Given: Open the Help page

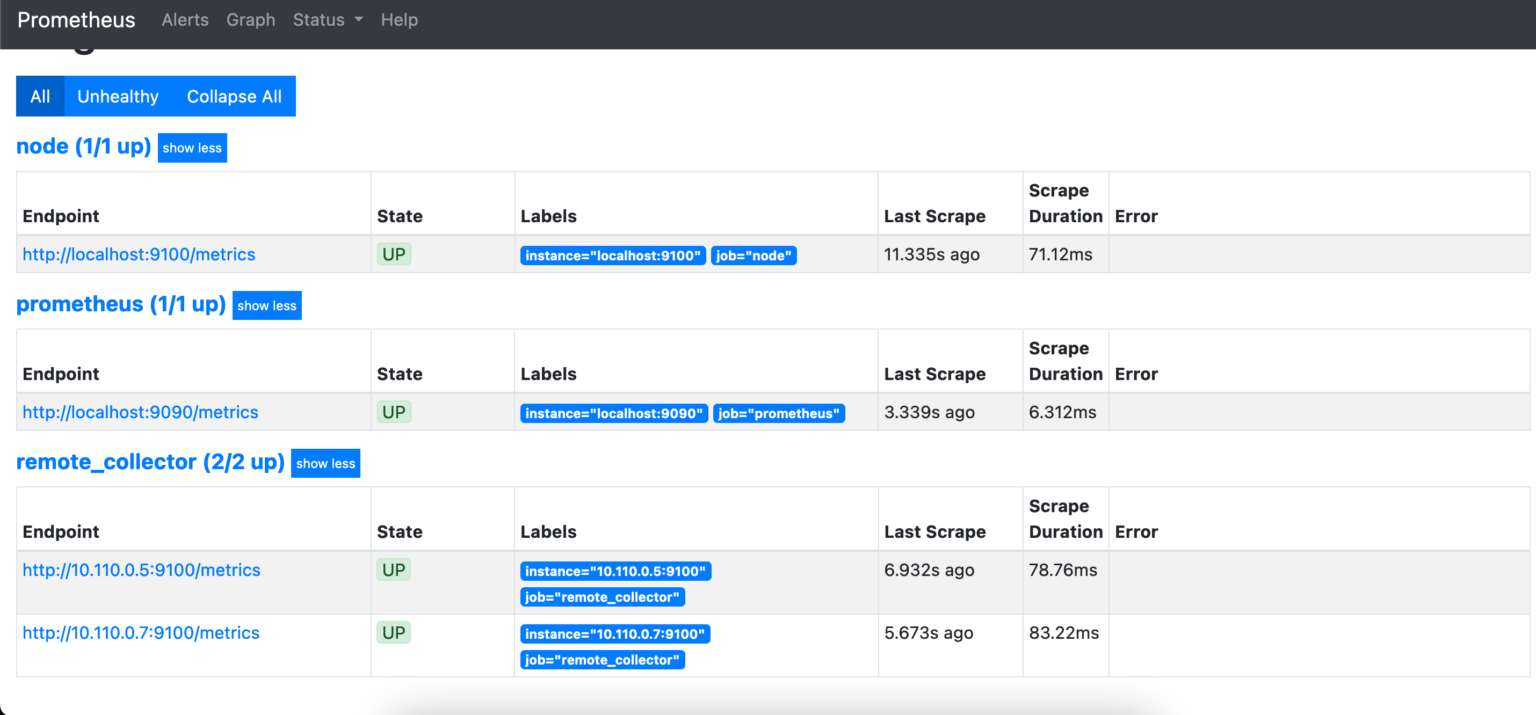Looking at the screenshot, I should [x=399, y=19].
